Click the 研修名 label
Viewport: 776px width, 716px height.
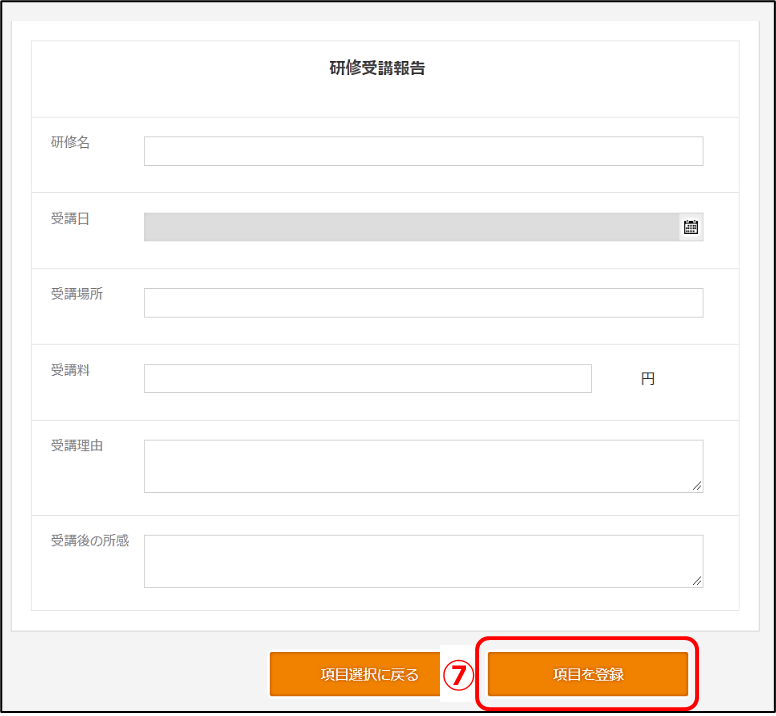[x=70, y=143]
